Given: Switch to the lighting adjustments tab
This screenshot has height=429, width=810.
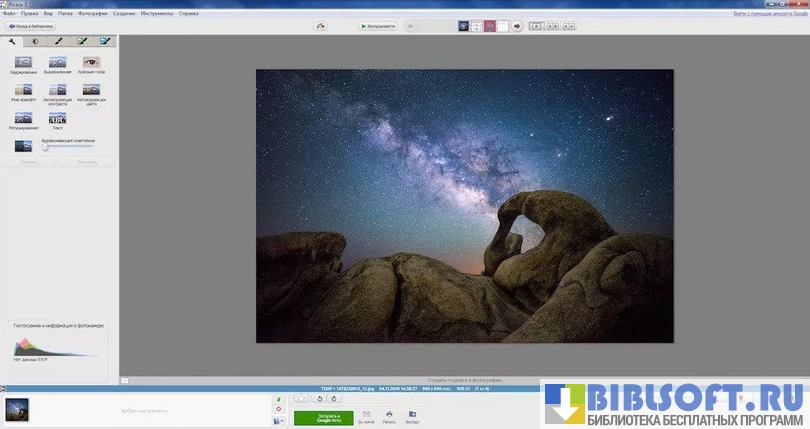Looking at the screenshot, I should (36, 42).
